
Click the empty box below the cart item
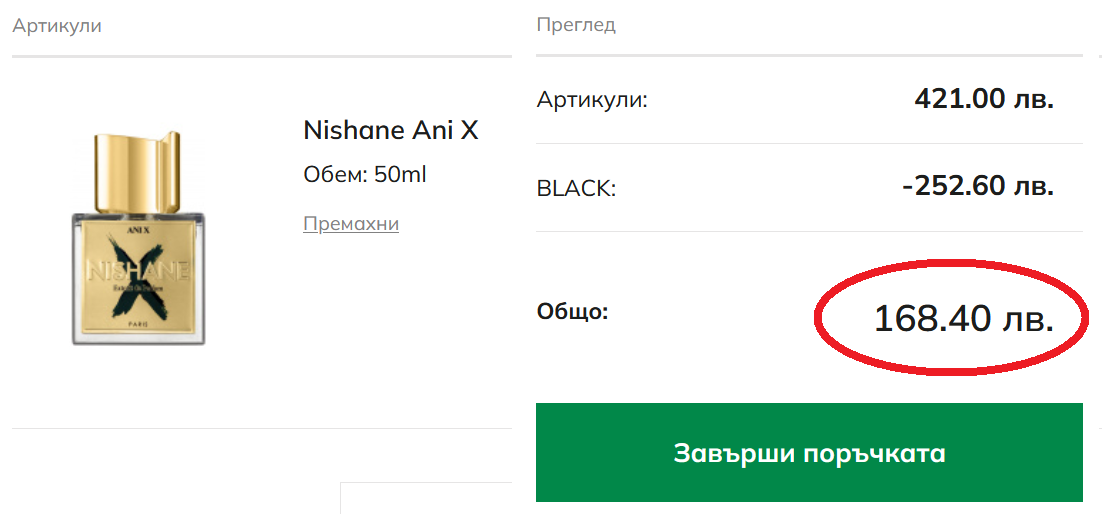tap(425, 498)
